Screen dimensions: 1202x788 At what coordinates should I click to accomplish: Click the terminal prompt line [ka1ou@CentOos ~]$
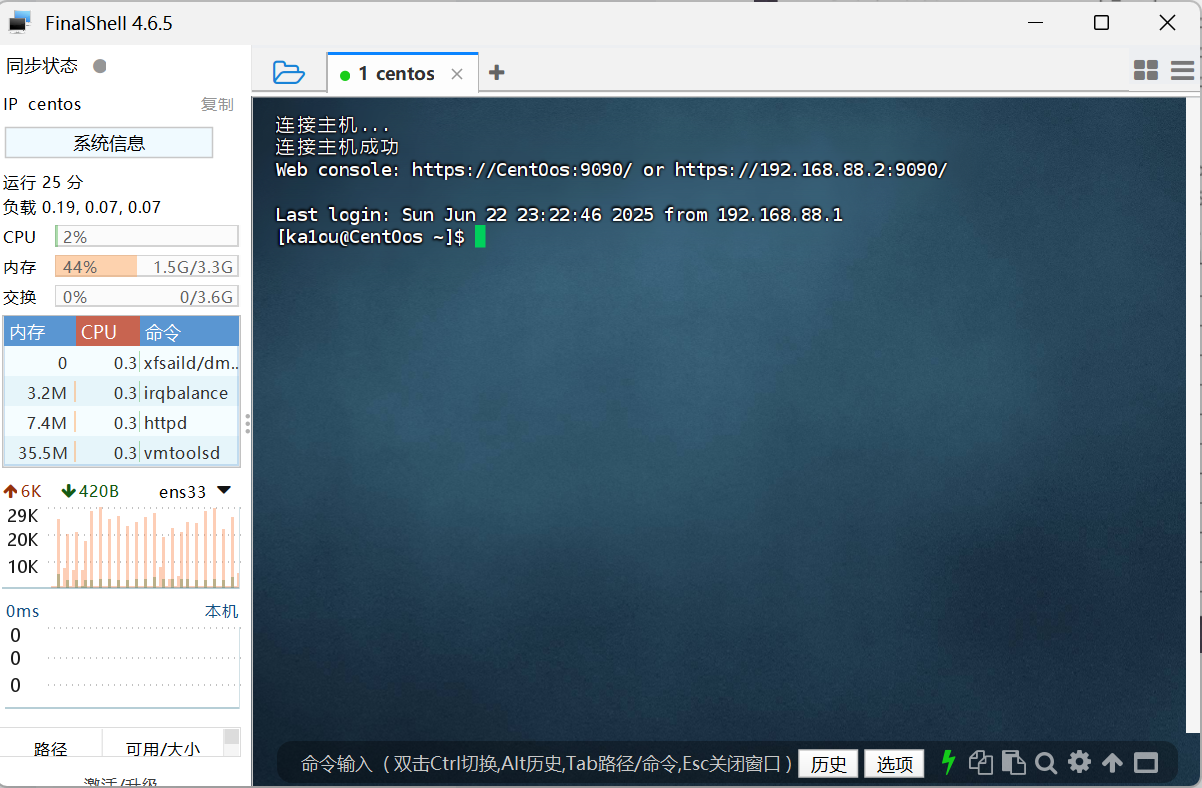(370, 237)
